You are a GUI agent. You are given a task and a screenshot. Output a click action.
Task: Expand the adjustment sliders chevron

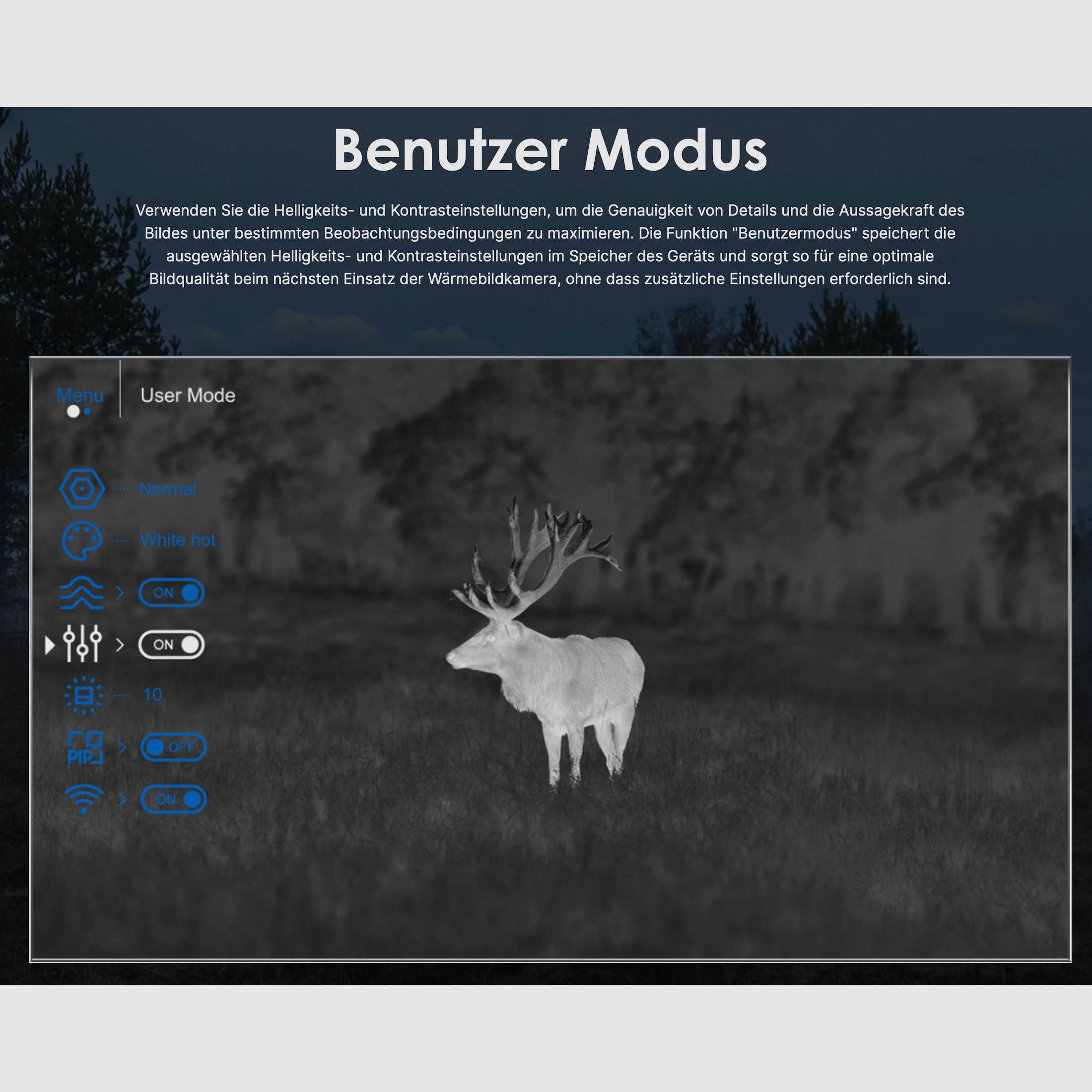pyautogui.click(x=120, y=644)
